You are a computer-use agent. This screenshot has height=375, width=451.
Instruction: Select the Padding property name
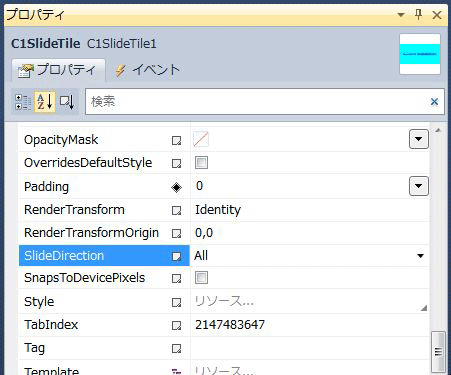click(x=46, y=187)
